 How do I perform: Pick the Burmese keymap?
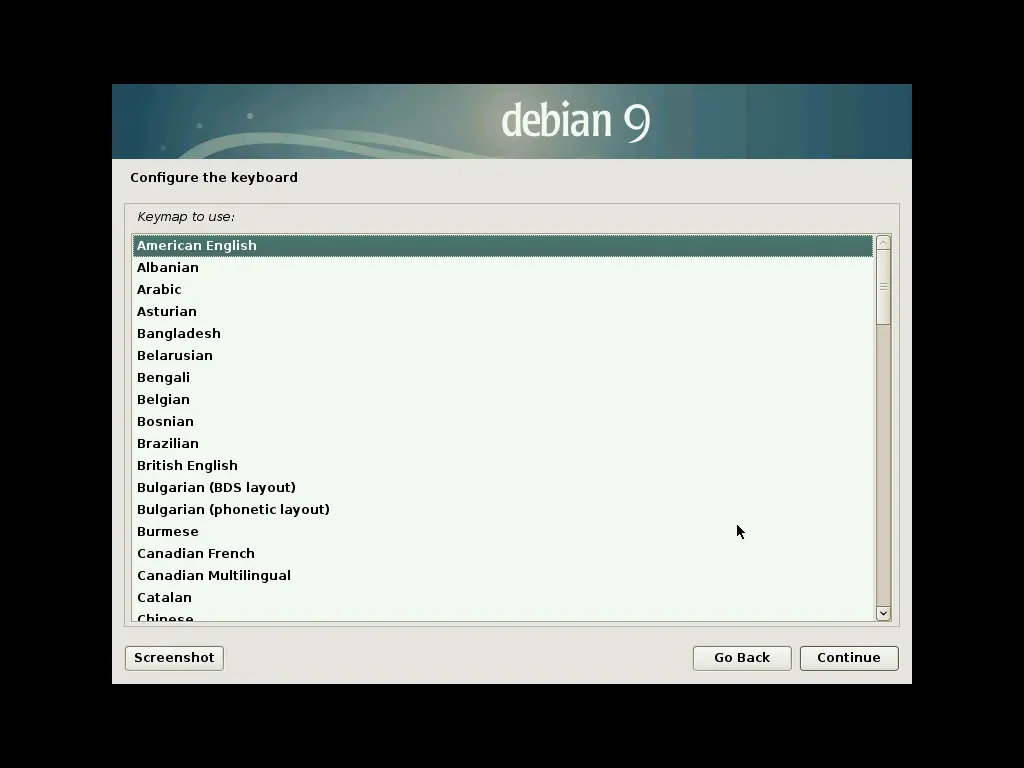click(502, 532)
